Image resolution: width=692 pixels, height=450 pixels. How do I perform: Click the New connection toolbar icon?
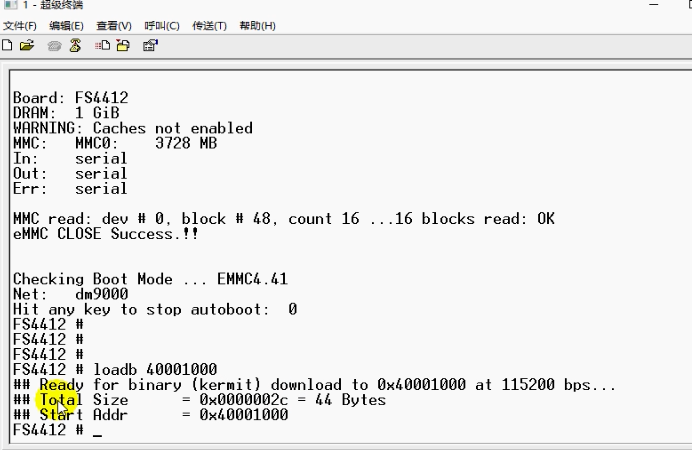click(7, 45)
